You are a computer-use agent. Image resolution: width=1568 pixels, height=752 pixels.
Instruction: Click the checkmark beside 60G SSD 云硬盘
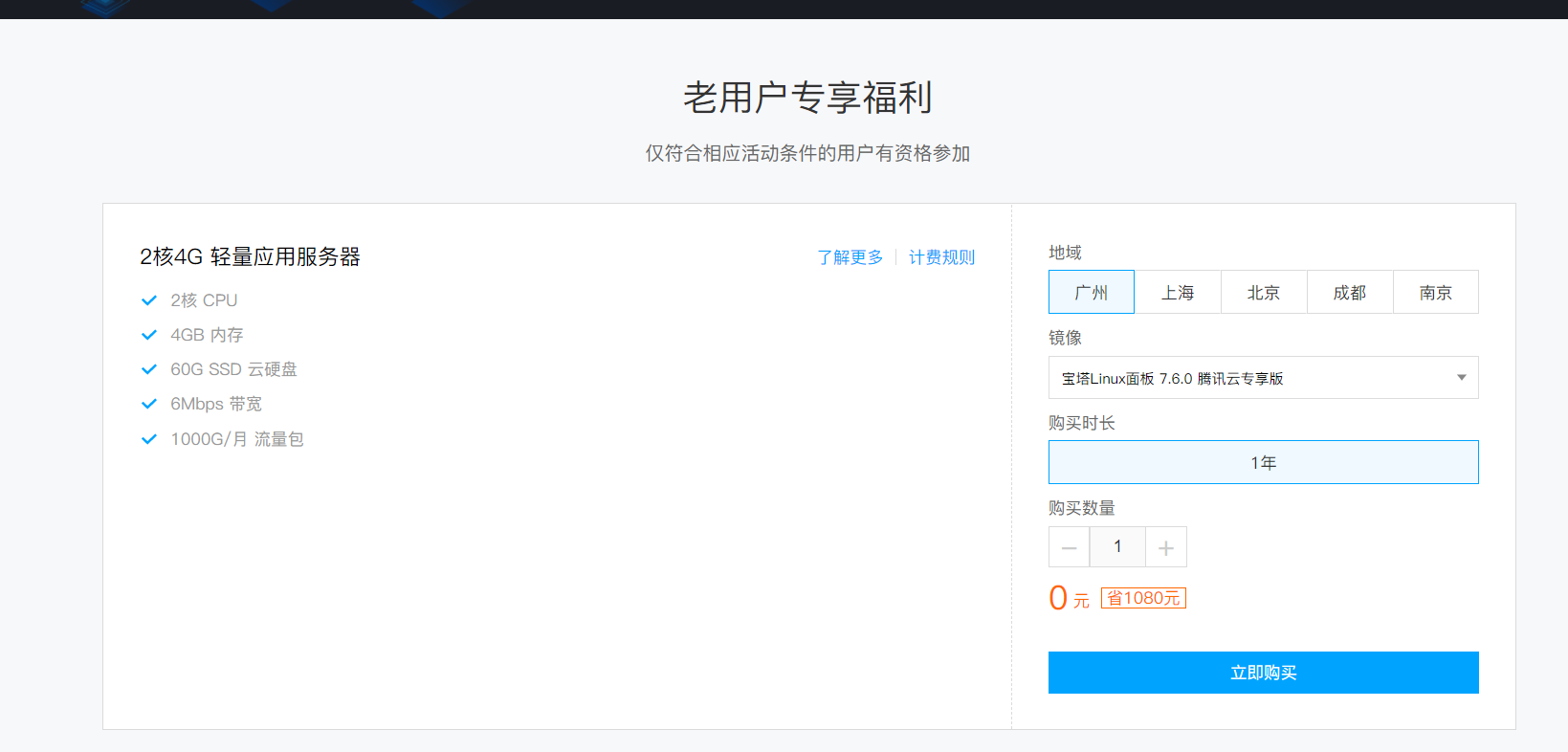149,369
